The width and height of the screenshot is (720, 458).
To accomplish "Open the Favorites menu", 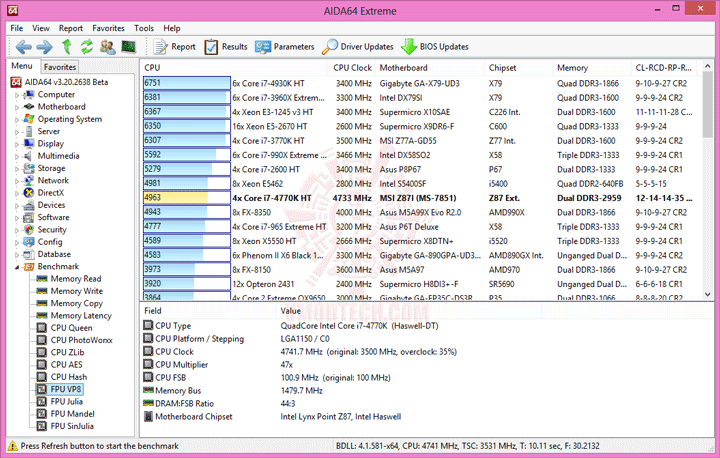I will point(108,28).
